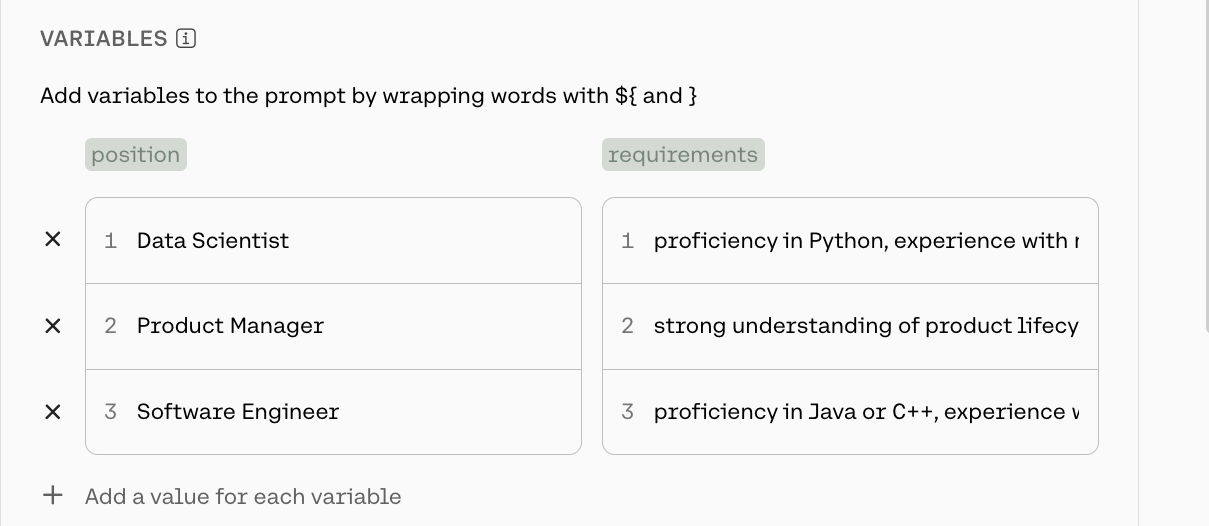Edit the 'Data Scientist' position field
1209x526 pixels.
(333, 241)
